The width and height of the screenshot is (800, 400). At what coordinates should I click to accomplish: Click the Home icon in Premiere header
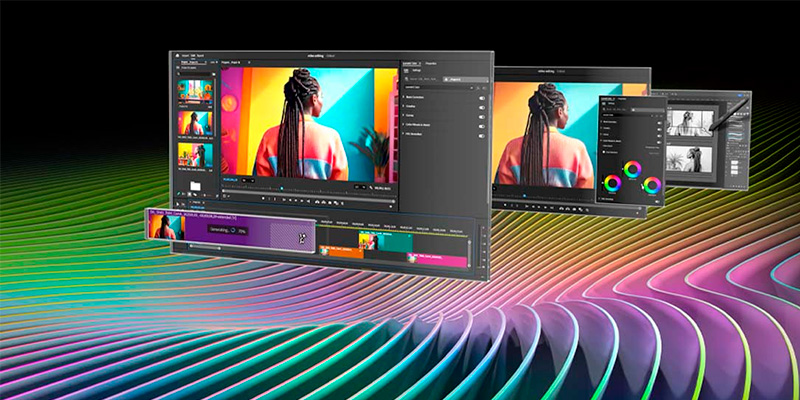click(177, 56)
